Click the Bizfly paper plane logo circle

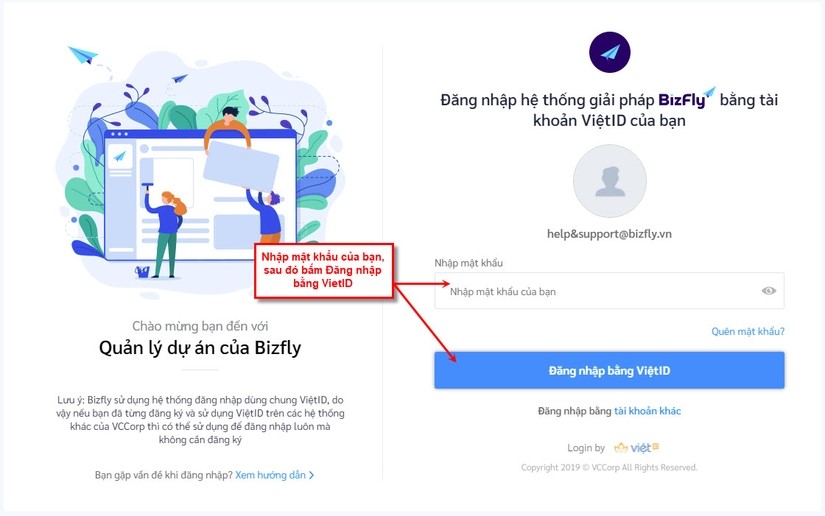click(x=609, y=52)
